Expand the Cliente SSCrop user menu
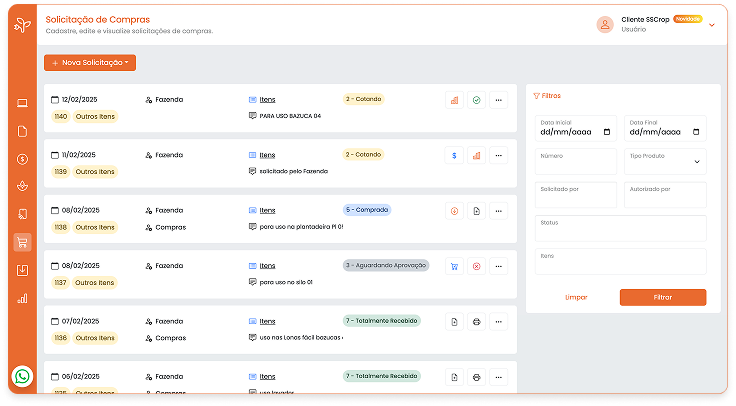The width and height of the screenshot is (736, 406). click(x=712, y=25)
